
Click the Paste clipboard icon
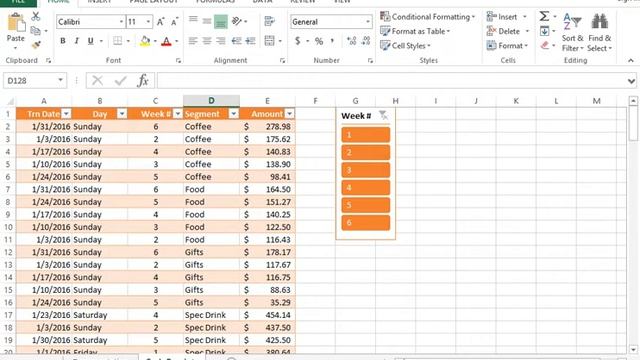point(16,22)
